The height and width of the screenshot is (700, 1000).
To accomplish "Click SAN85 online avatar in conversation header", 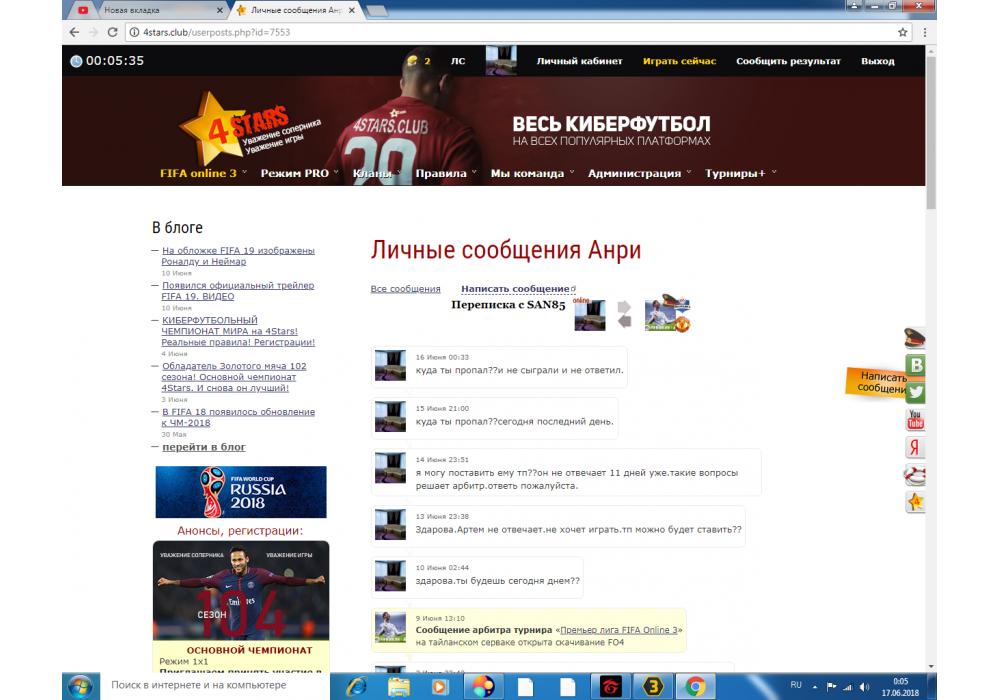I will pos(589,315).
